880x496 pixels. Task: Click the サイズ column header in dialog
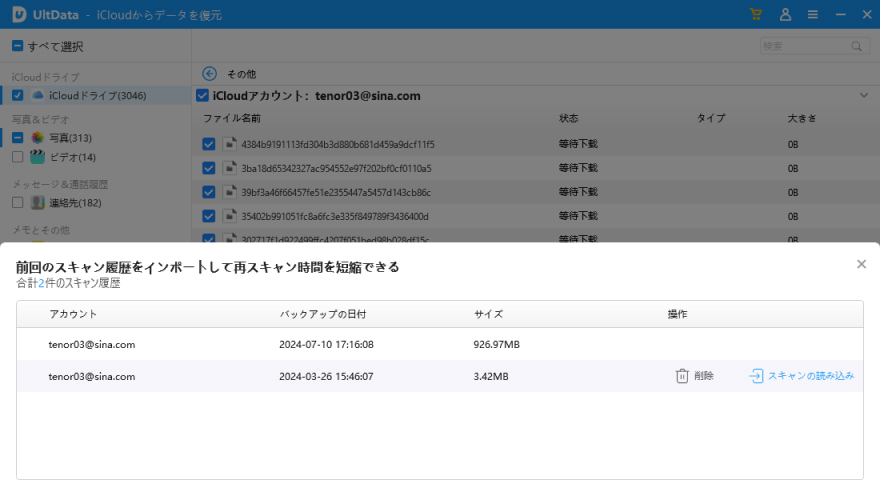pos(488,314)
